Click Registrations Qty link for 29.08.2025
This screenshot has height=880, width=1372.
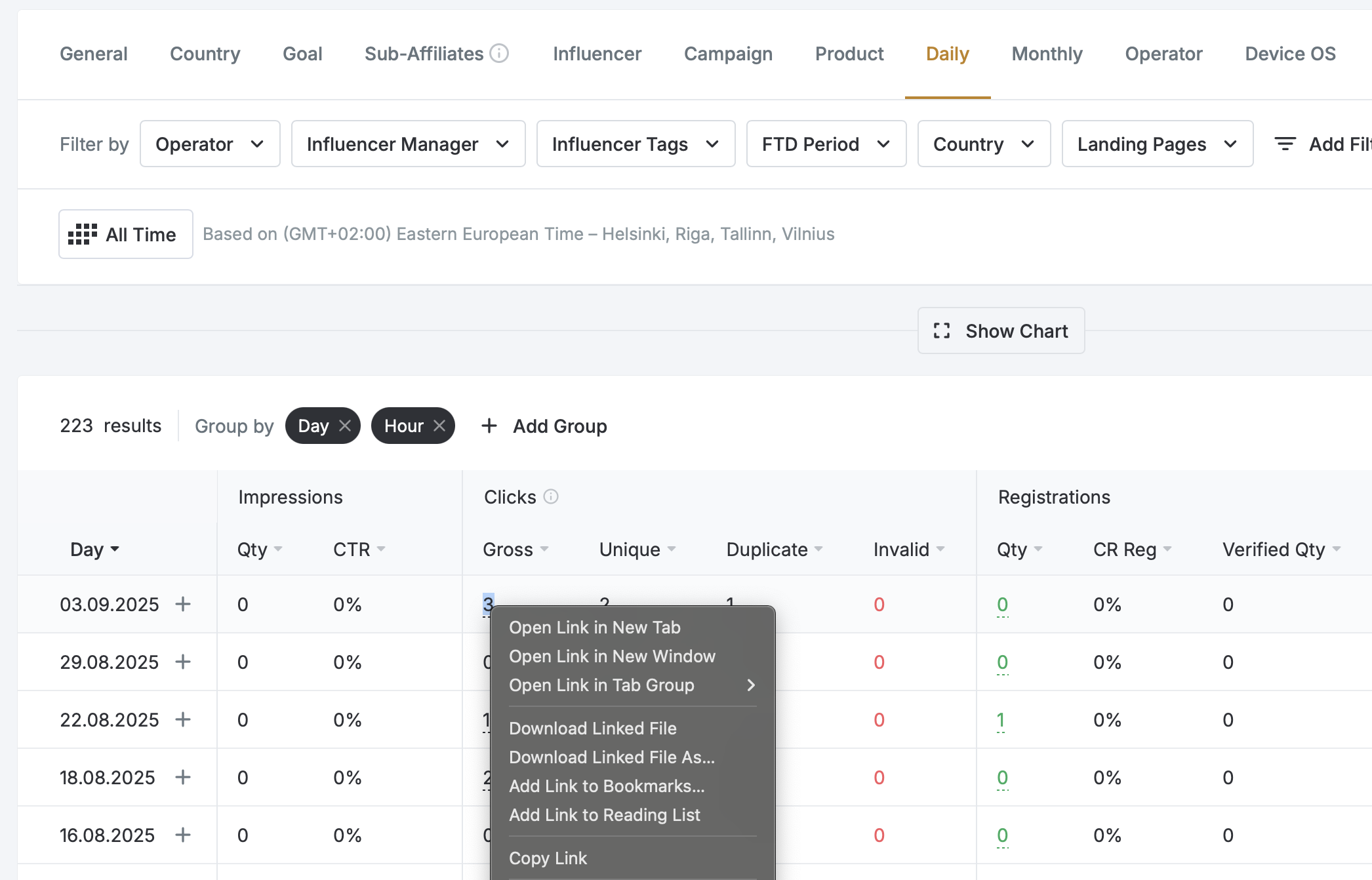(1002, 662)
